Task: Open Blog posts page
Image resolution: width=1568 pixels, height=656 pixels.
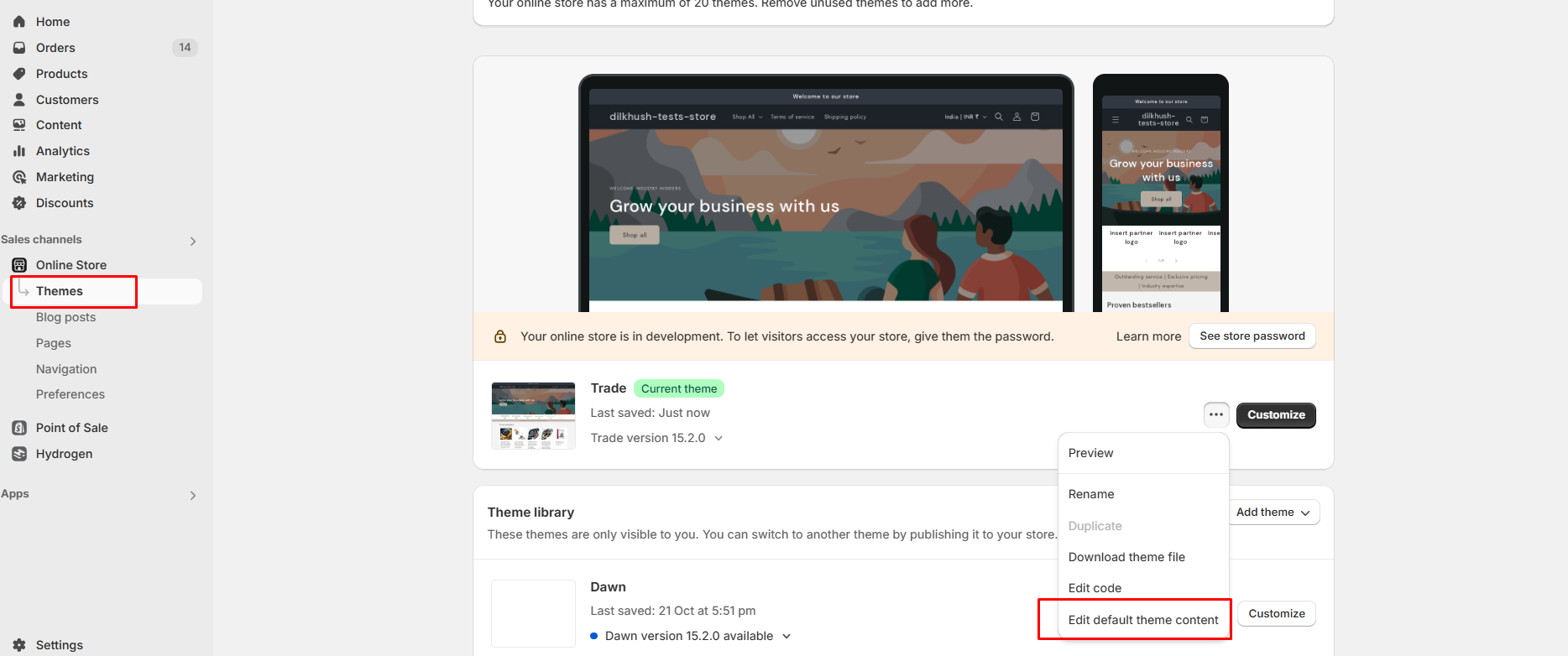Action: (65, 317)
